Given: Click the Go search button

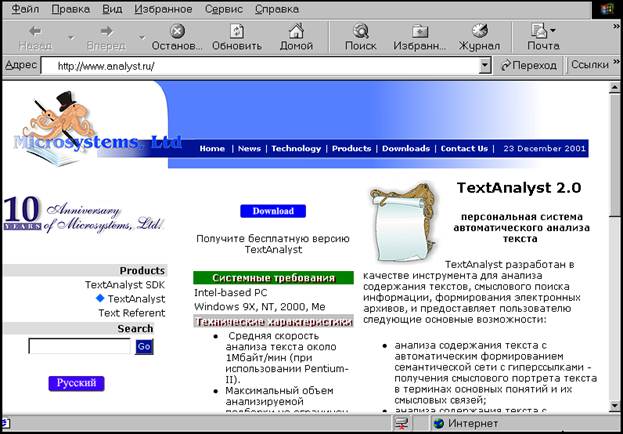Looking at the screenshot, I should tap(144, 346).
